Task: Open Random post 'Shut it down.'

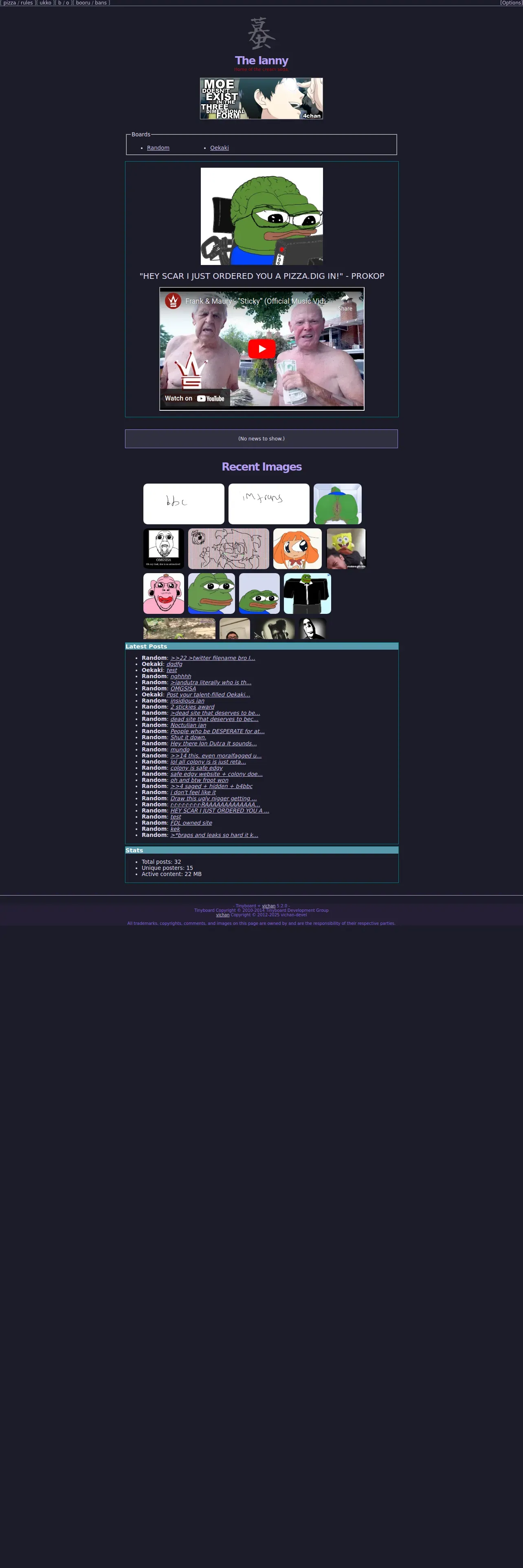Action: coord(188,737)
